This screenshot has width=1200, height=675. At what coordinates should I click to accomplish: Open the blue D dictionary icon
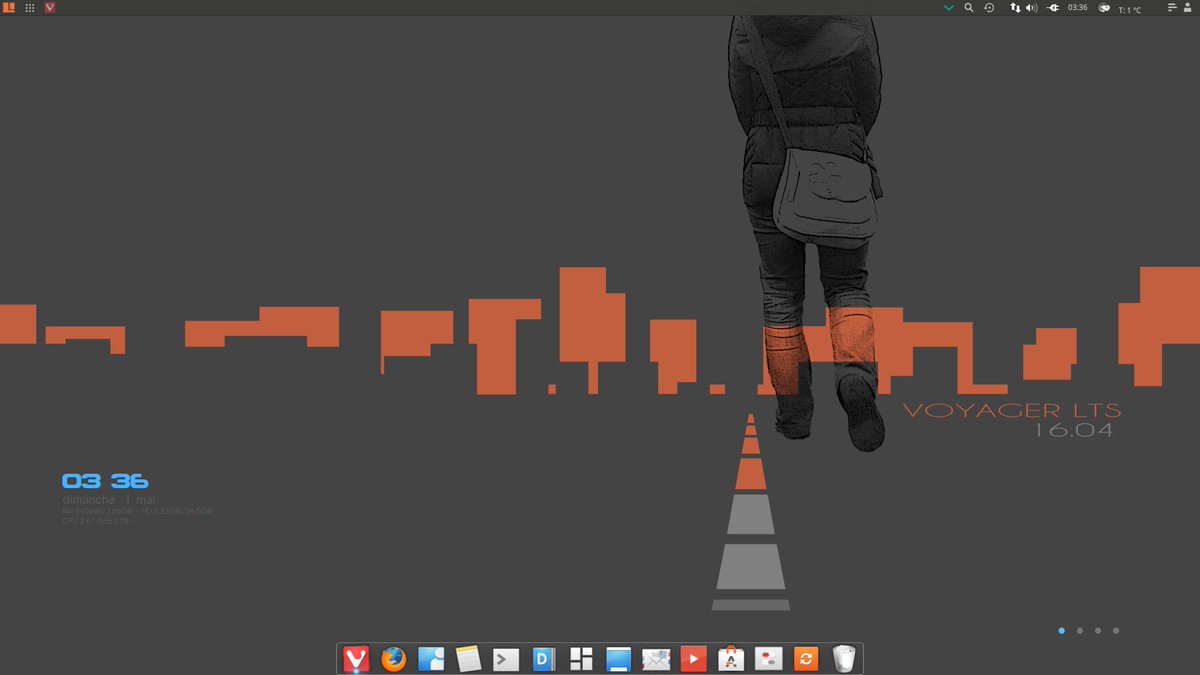click(x=544, y=658)
